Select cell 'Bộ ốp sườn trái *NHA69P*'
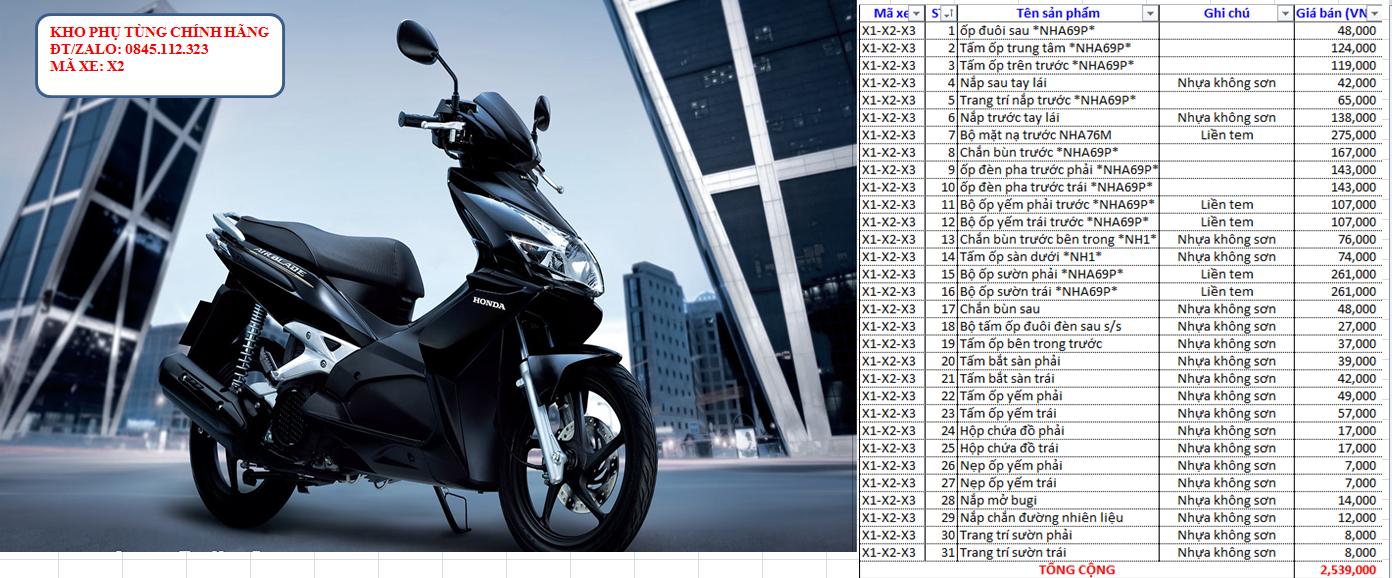The height and width of the screenshot is (578, 1392). 1058,291
